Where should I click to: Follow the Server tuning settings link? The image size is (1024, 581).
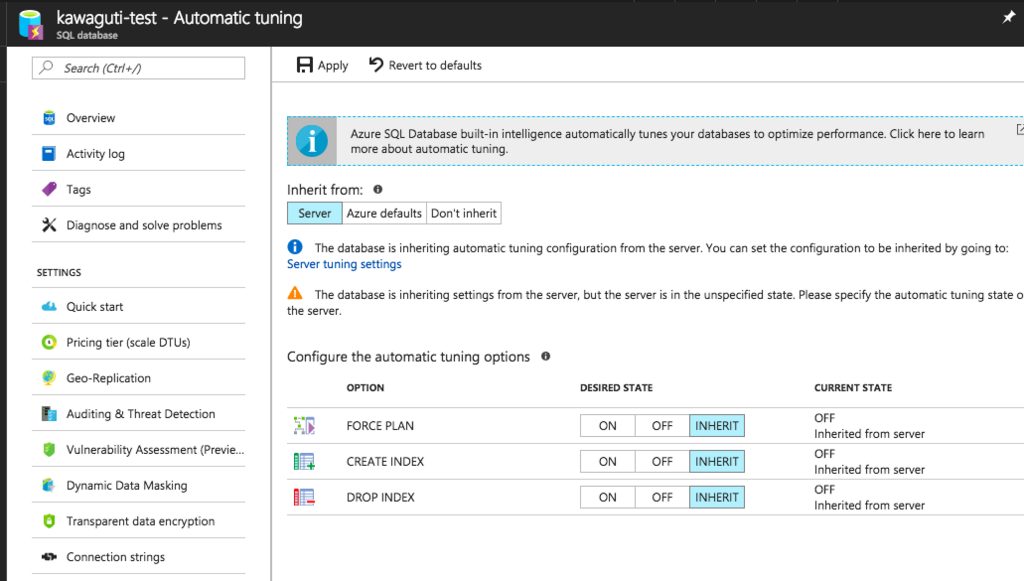344,265
